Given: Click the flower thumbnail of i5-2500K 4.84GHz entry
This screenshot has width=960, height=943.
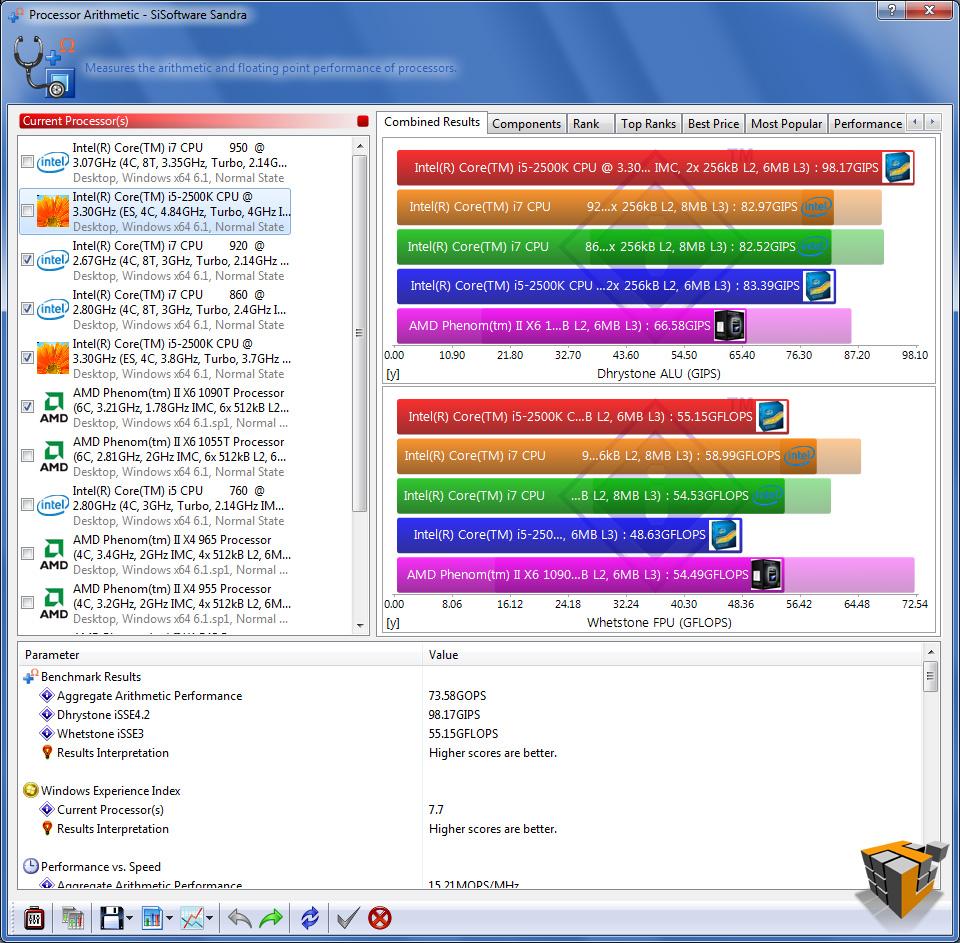Looking at the screenshot, I should coord(53,211).
